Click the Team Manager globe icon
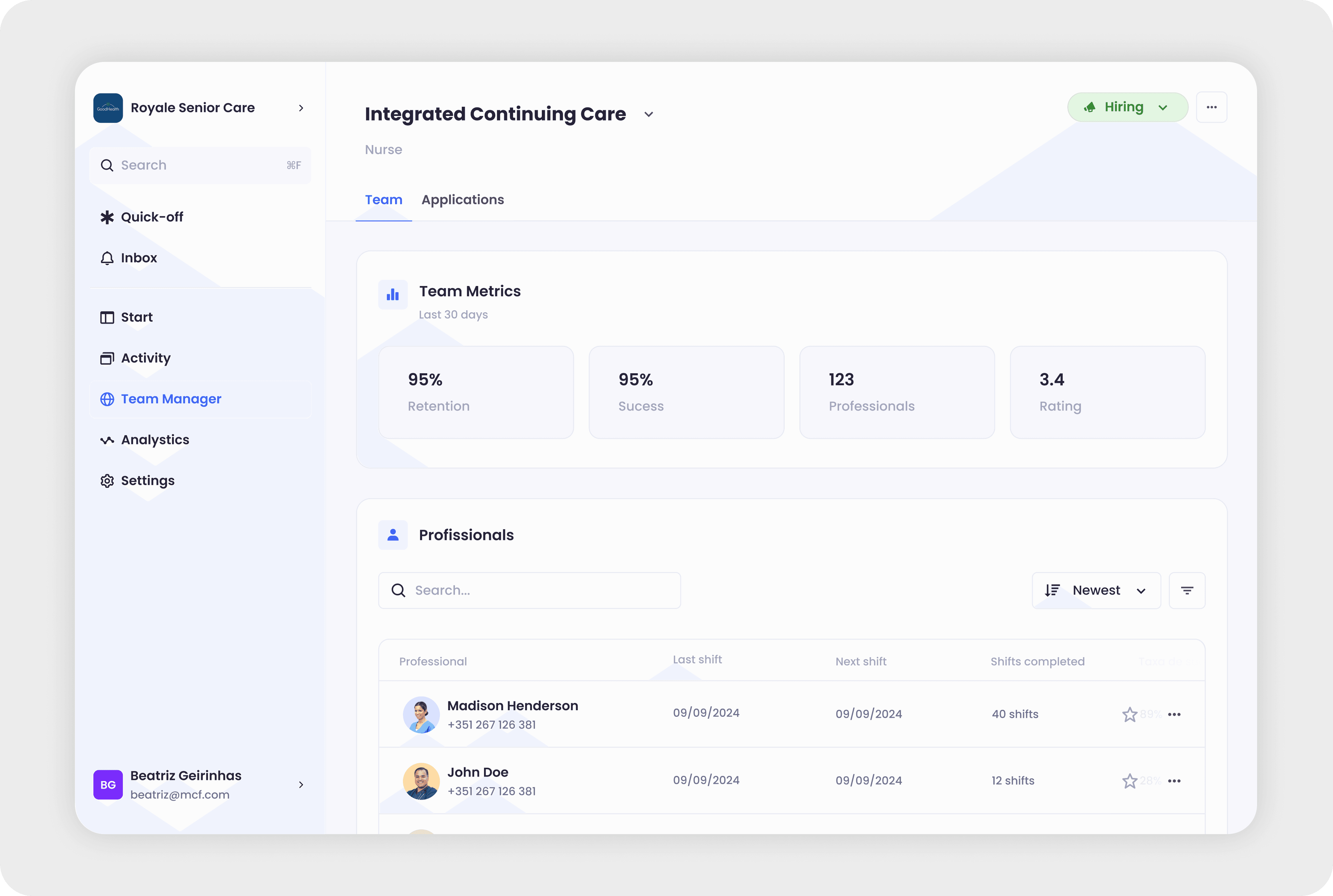 click(107, 399)
